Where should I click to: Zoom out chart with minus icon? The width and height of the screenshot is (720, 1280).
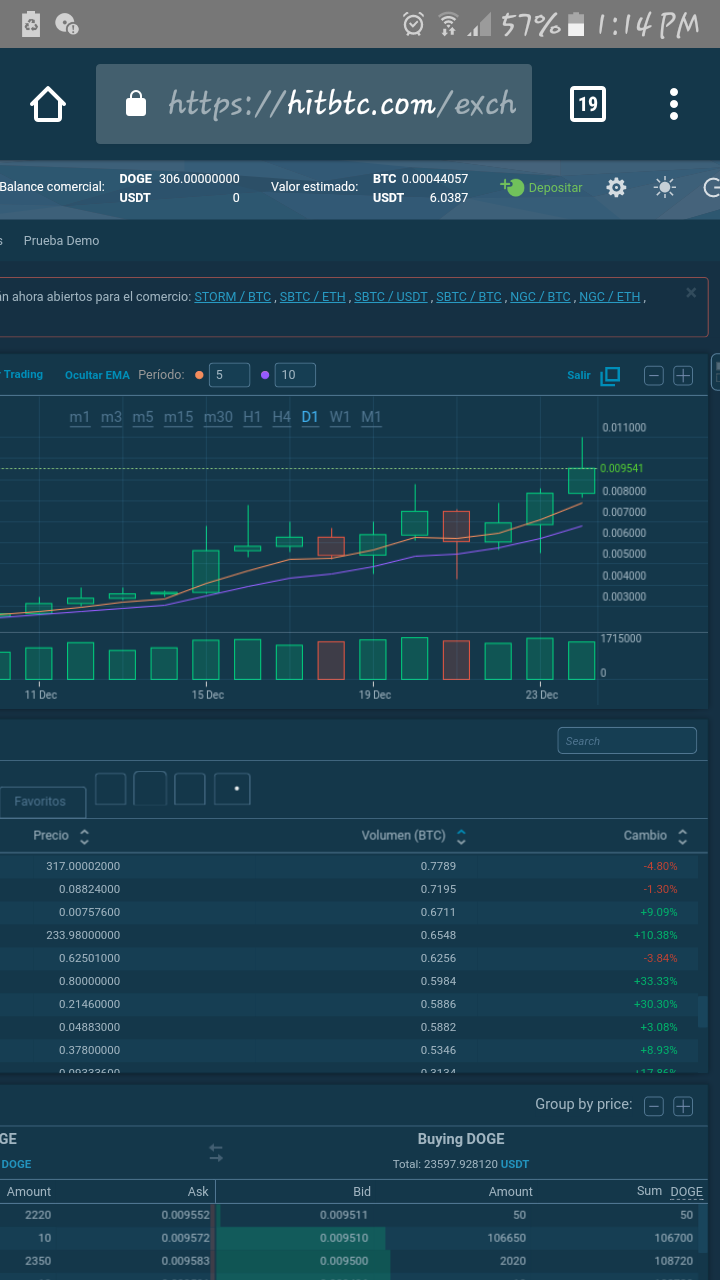pos(653,376)
